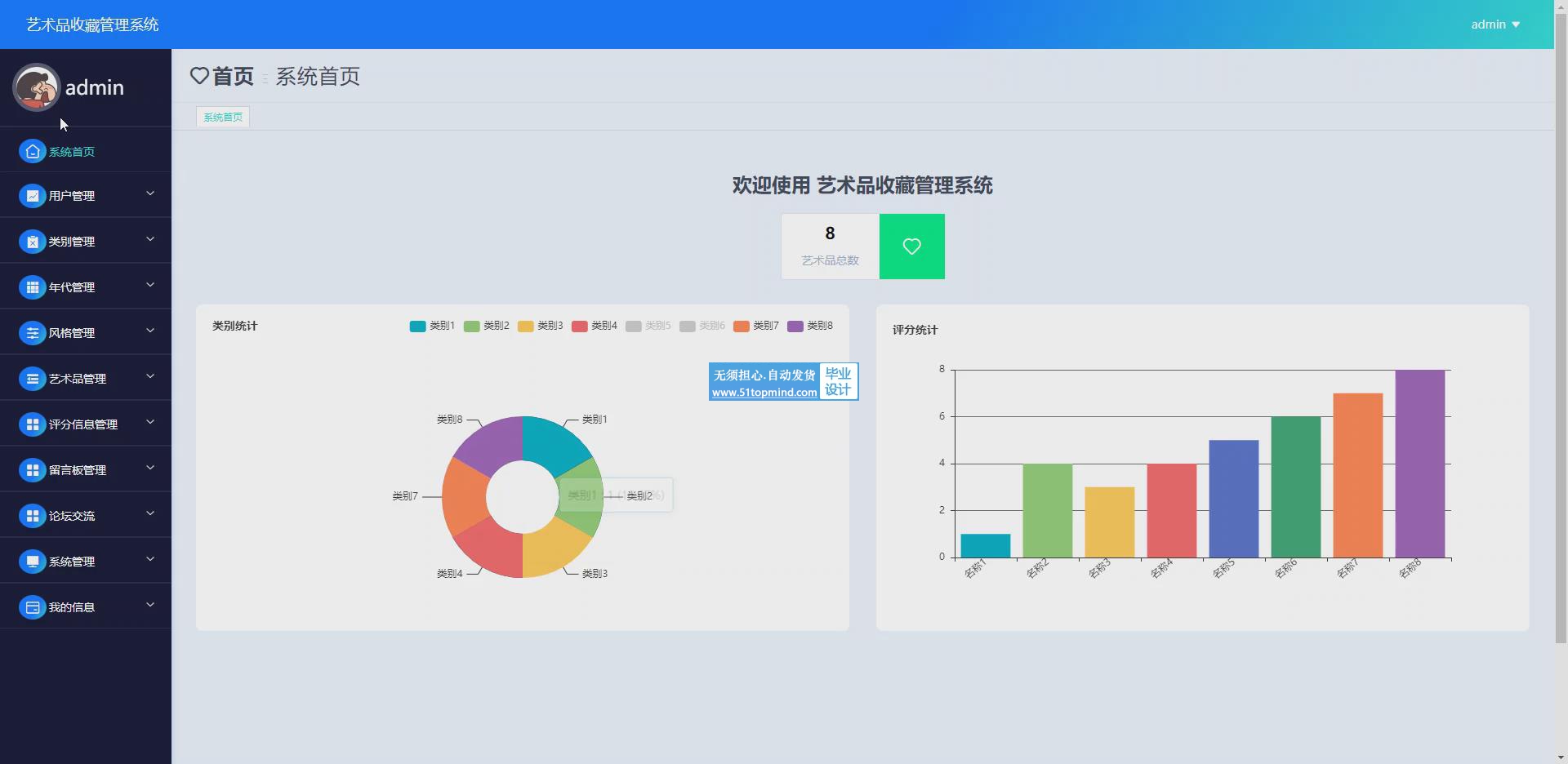
Task: Click the 类别管理 clipboard icon
Action: coord(32,242)
